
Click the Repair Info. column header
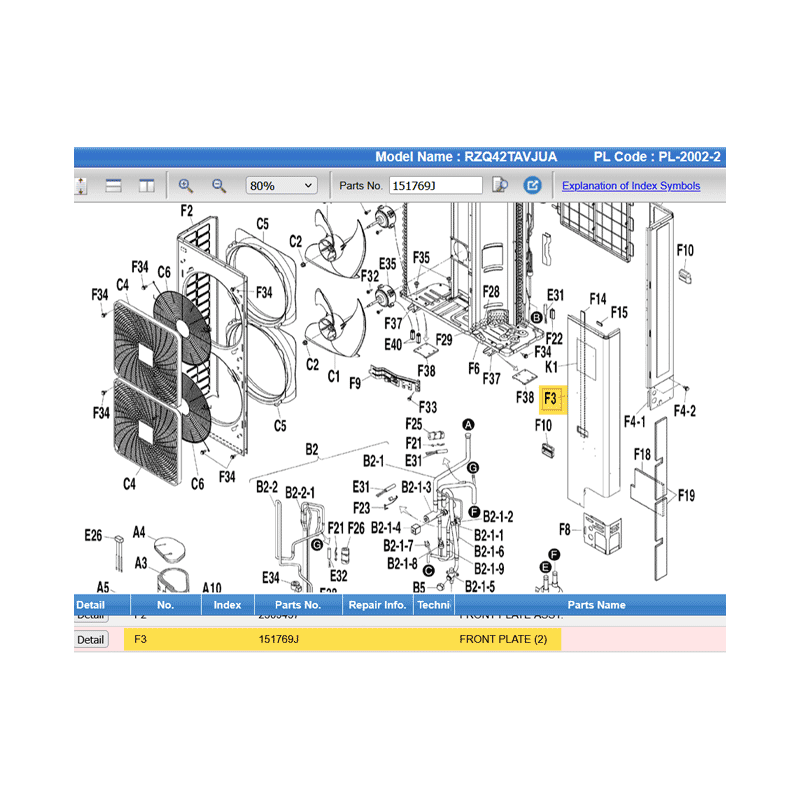(x=377, y=605)
